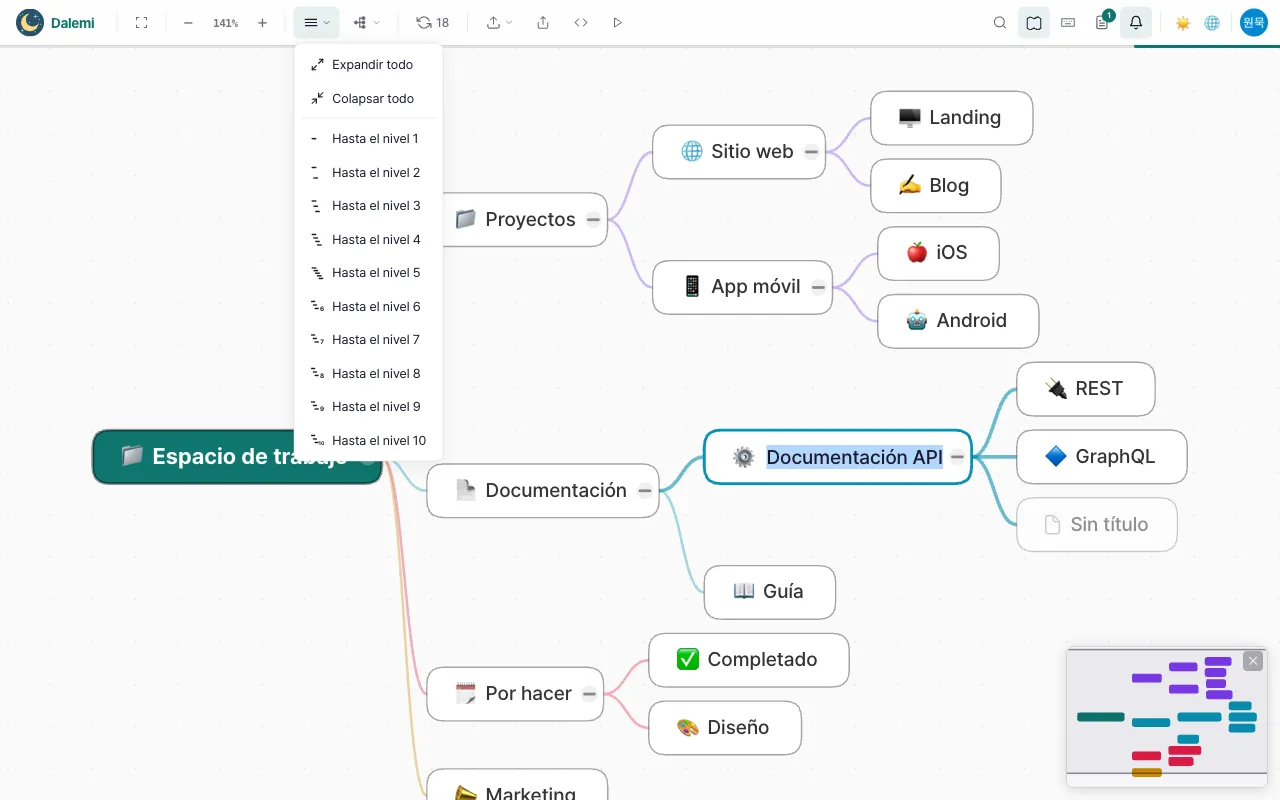Choose Hasta el nivel 3

pos(368,205)
